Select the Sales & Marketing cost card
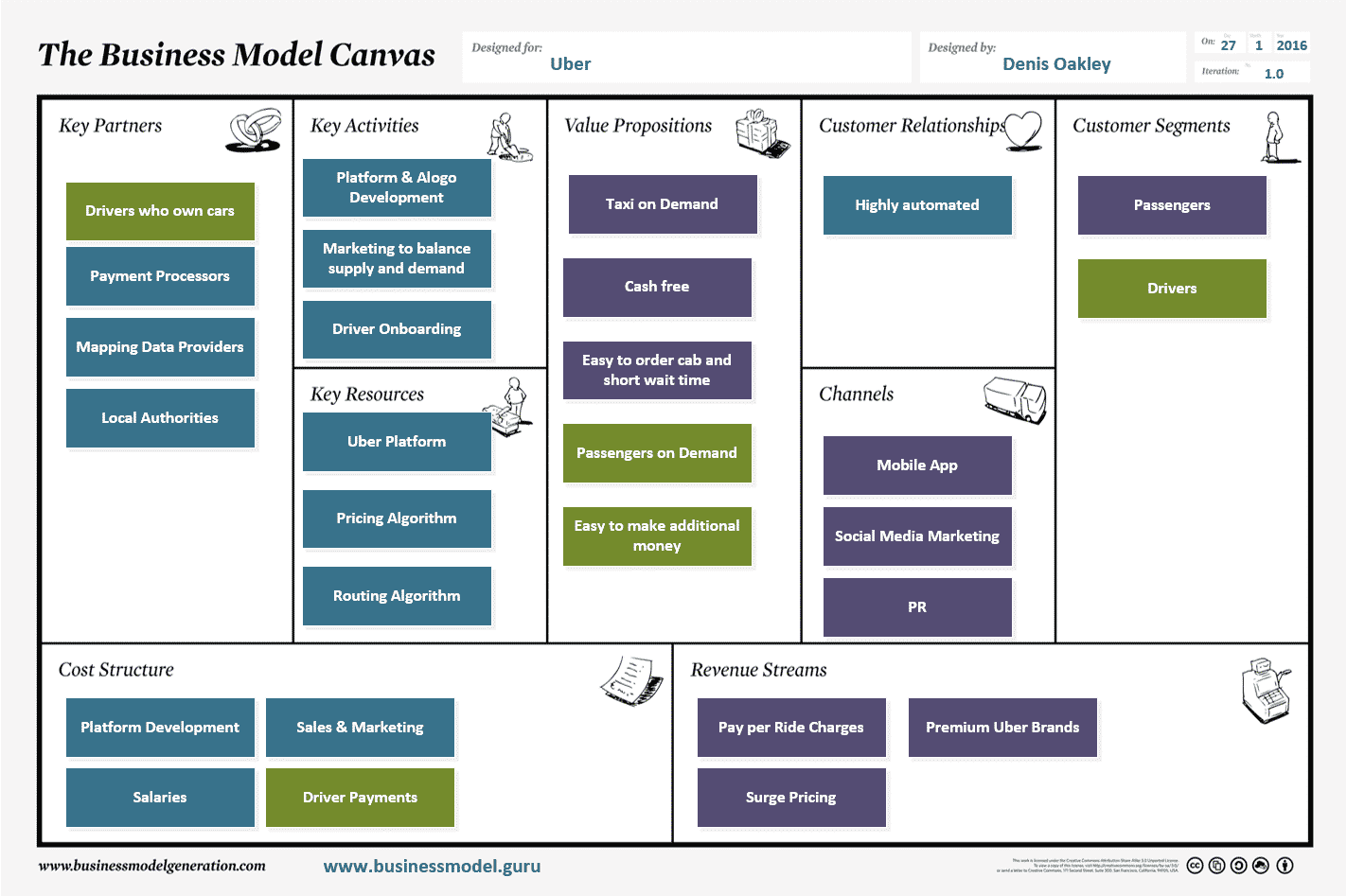 [360, 728]
